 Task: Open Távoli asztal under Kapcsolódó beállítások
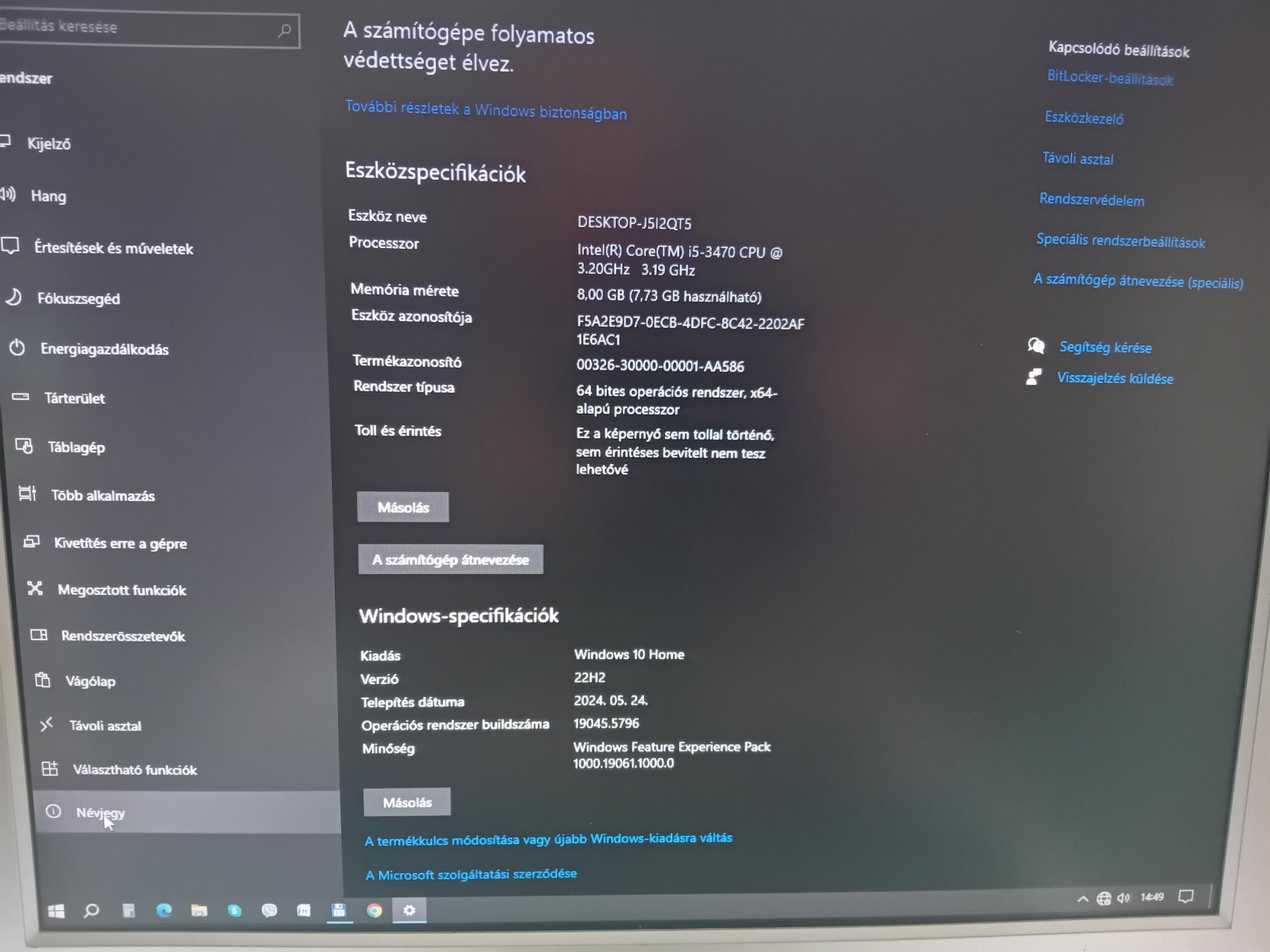pyautogui.click(x=1078, y=159)
